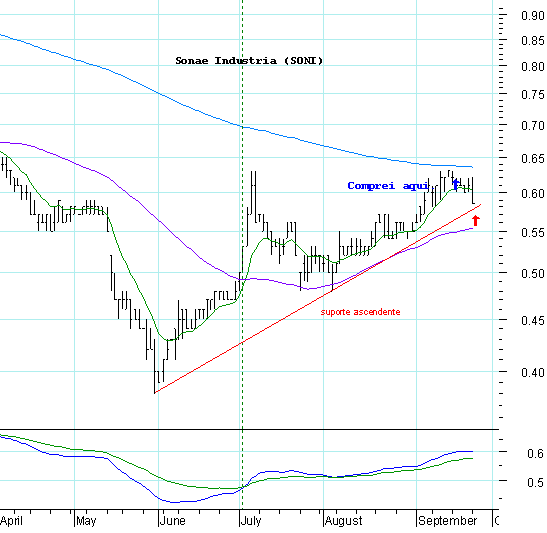Select the 0.70 price axis label
This screenshot has width=547, height=533.
click(533, 126)
